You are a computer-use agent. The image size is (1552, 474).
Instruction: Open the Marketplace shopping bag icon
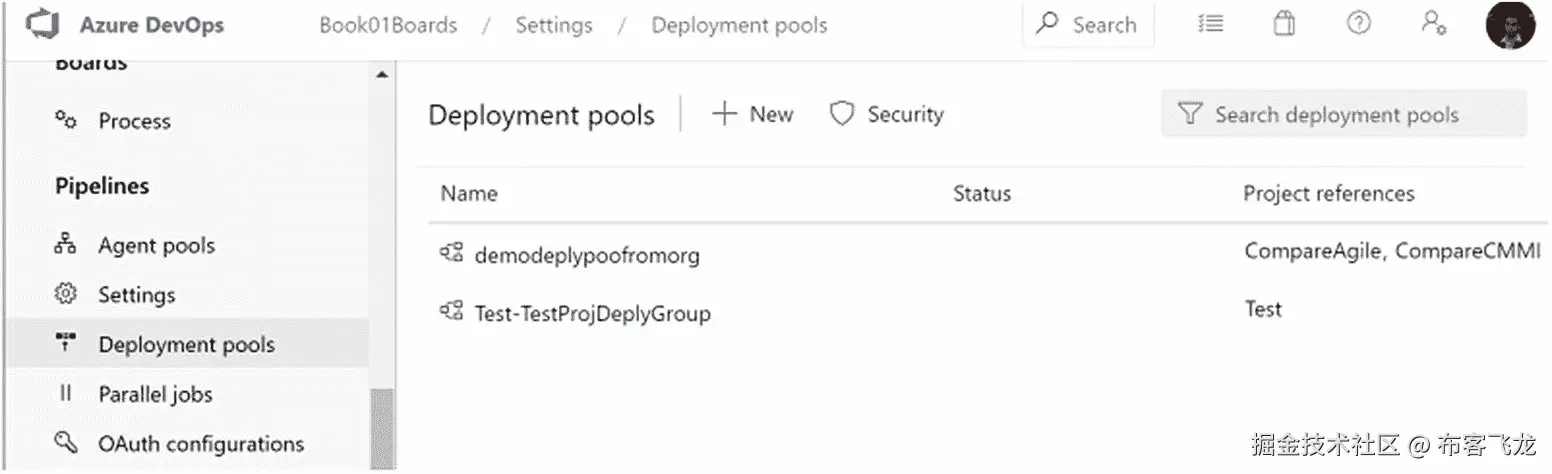1284,24
